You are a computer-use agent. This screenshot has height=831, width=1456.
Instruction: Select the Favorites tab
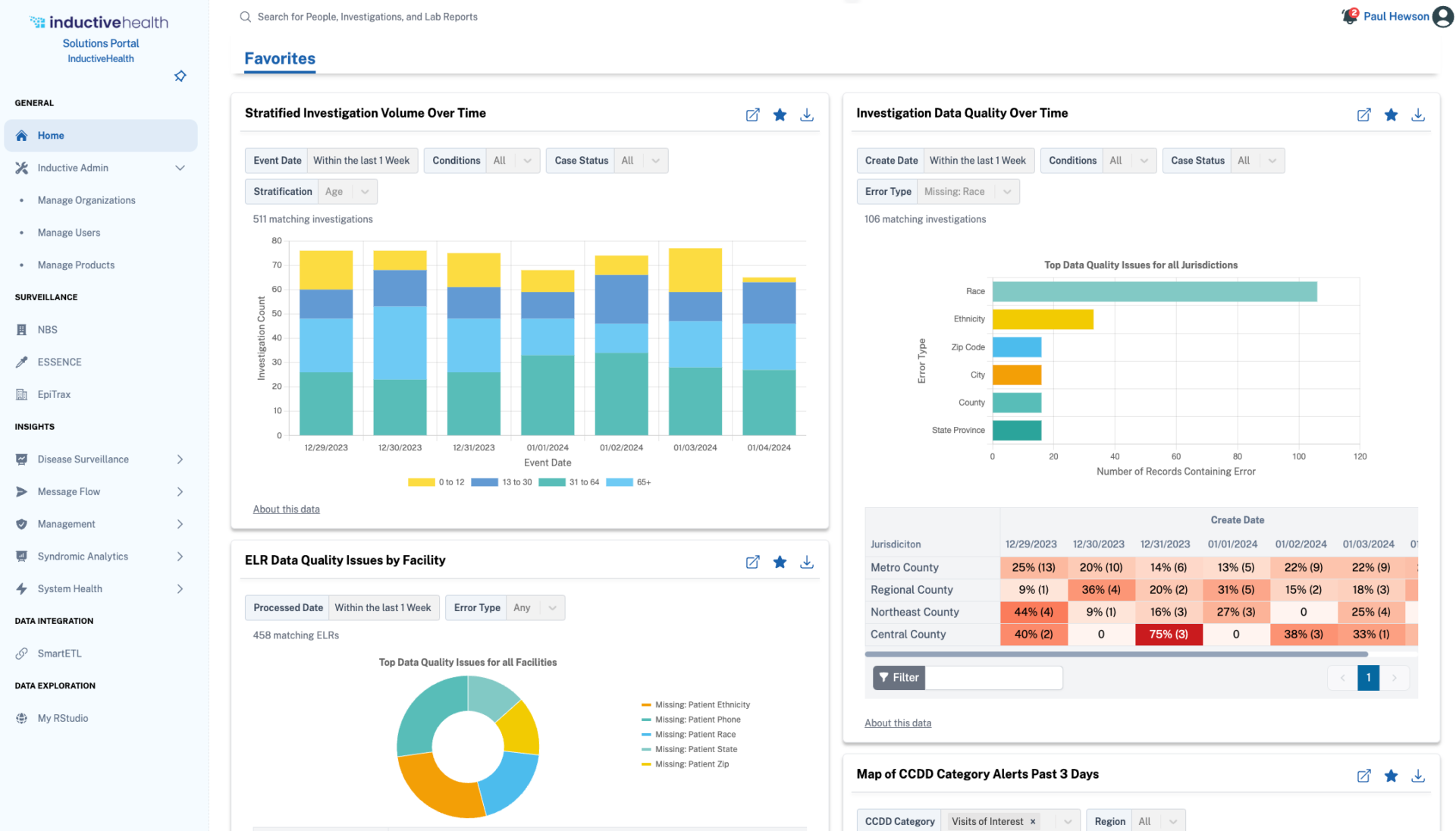[280, 58]
